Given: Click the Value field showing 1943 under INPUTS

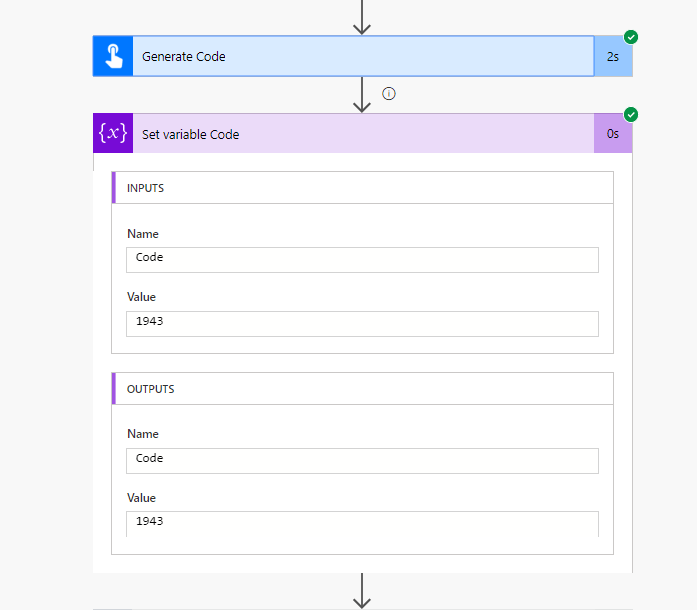Looking at the screenshot, I should tap(362, 323).
